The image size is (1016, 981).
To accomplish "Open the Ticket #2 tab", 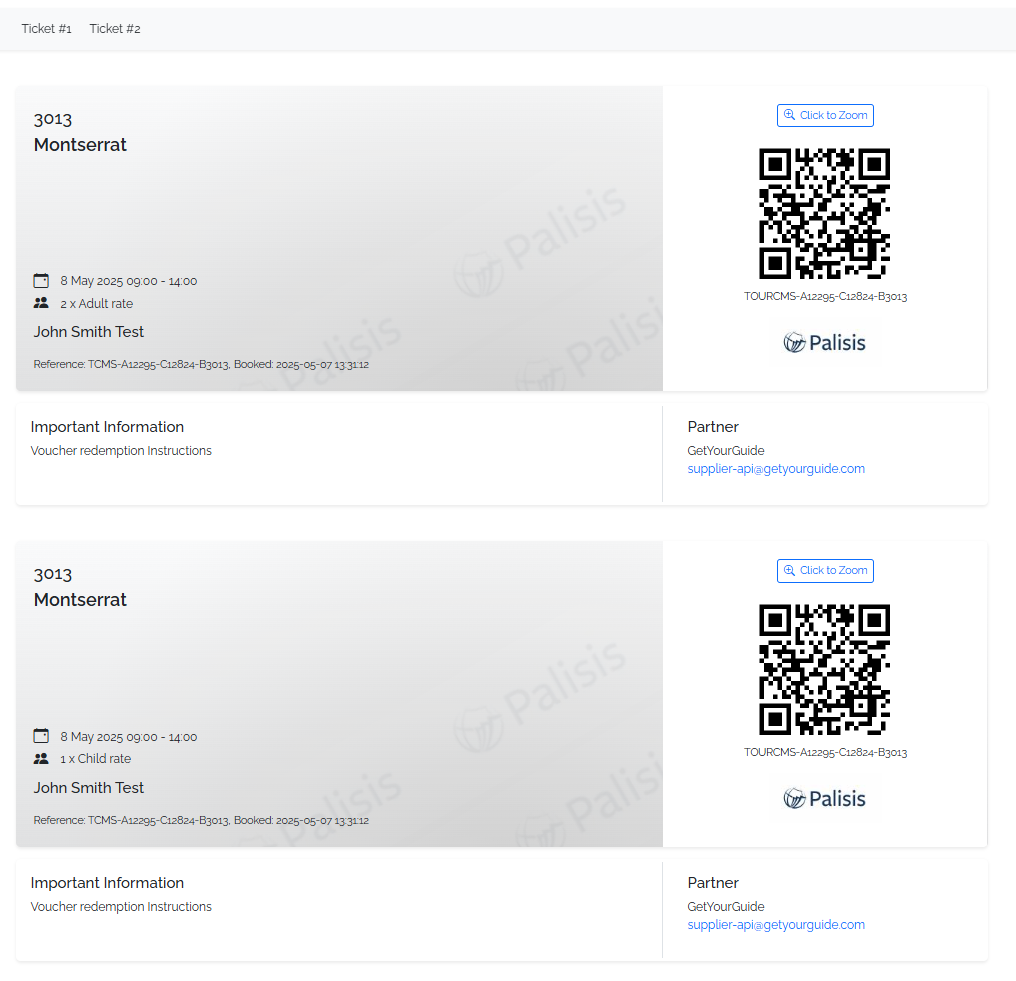I will click(115, 29).
